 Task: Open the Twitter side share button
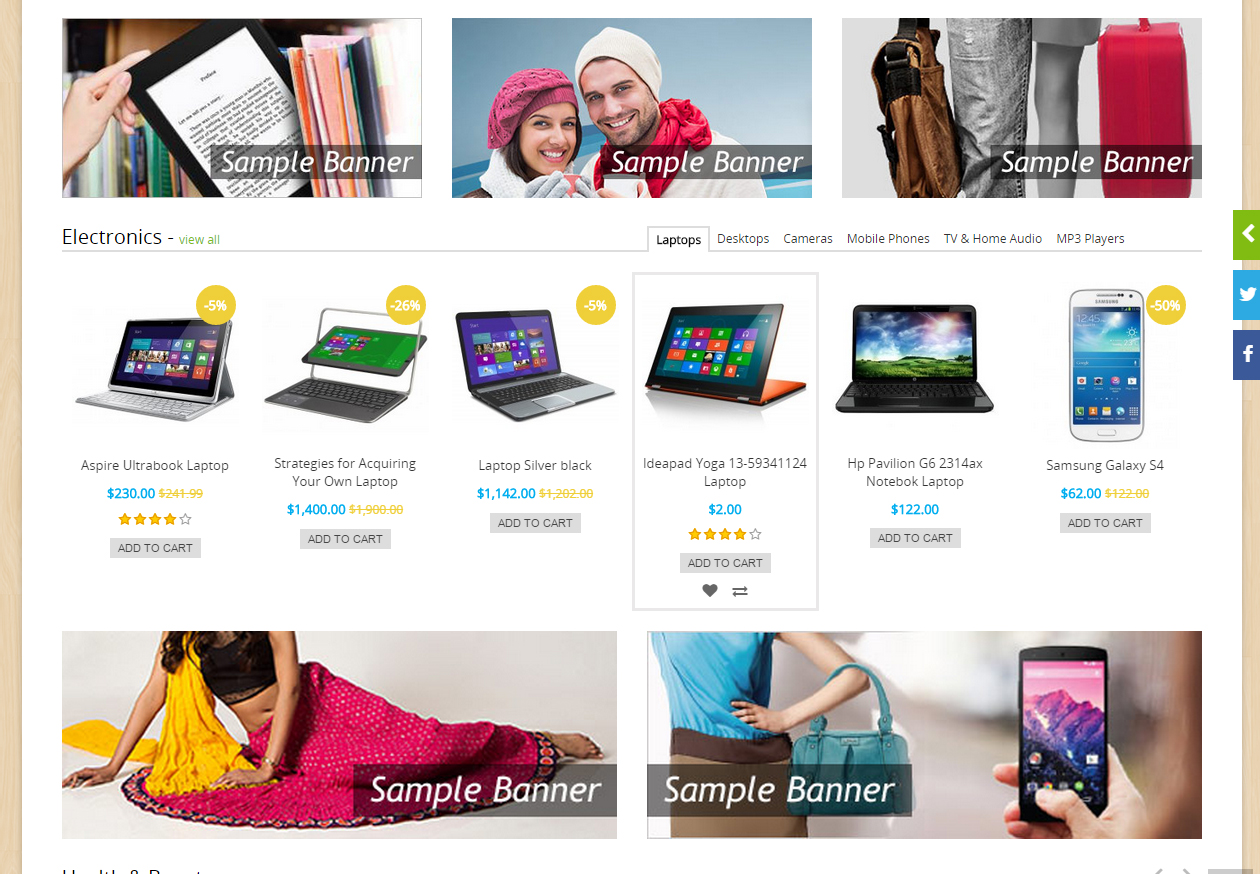click(1247, 295)
